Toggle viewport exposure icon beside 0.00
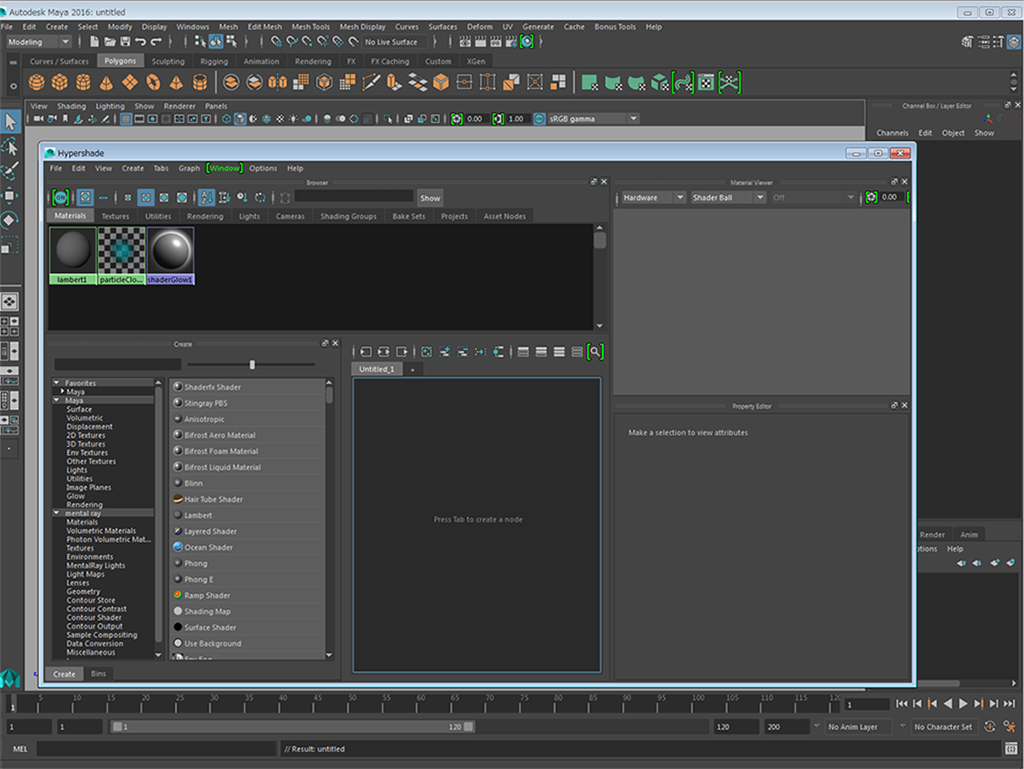This screenshot has height=769, width=1024. point(457,119)
